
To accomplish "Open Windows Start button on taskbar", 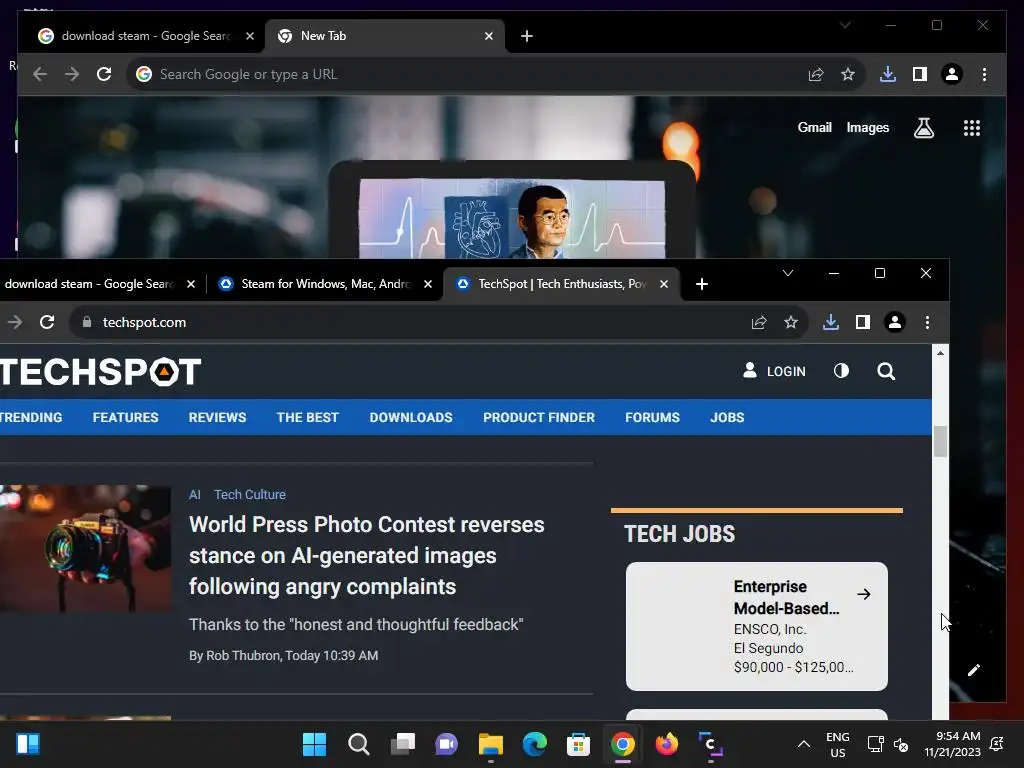I will (x=314, y=744).
